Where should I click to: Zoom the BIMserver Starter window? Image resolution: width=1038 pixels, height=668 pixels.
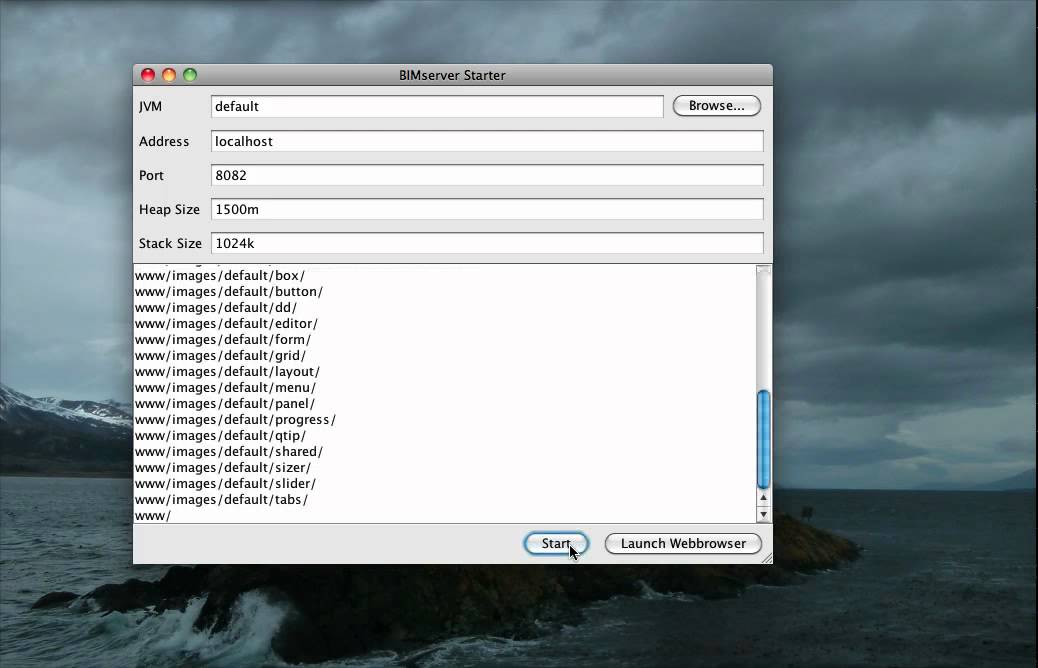(190, 75)
